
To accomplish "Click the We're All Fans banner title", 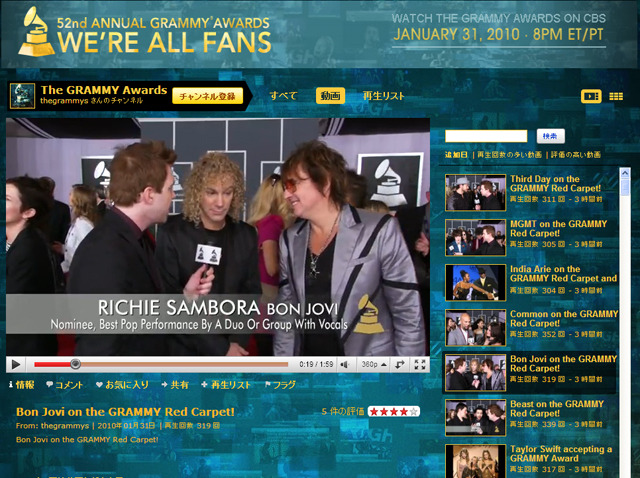I will [164, 42].
